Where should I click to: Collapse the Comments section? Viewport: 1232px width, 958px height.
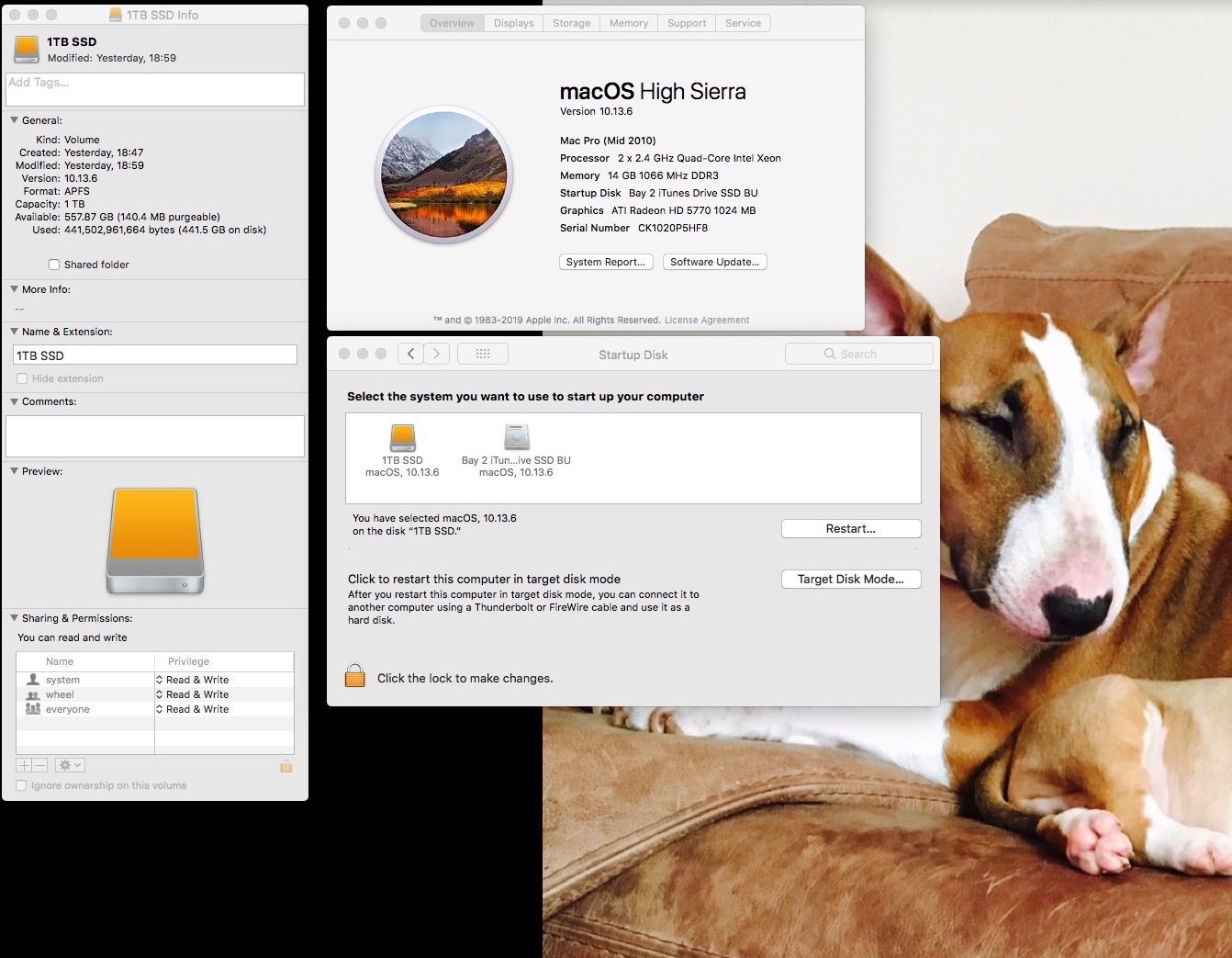click(x=14, y=401)
